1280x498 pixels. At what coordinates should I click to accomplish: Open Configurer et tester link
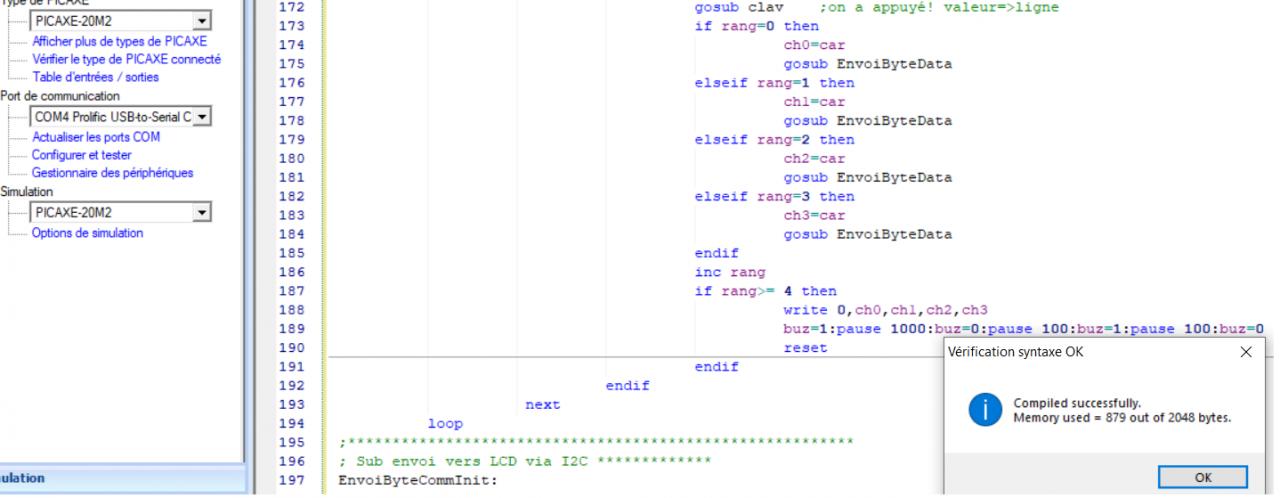82,155
